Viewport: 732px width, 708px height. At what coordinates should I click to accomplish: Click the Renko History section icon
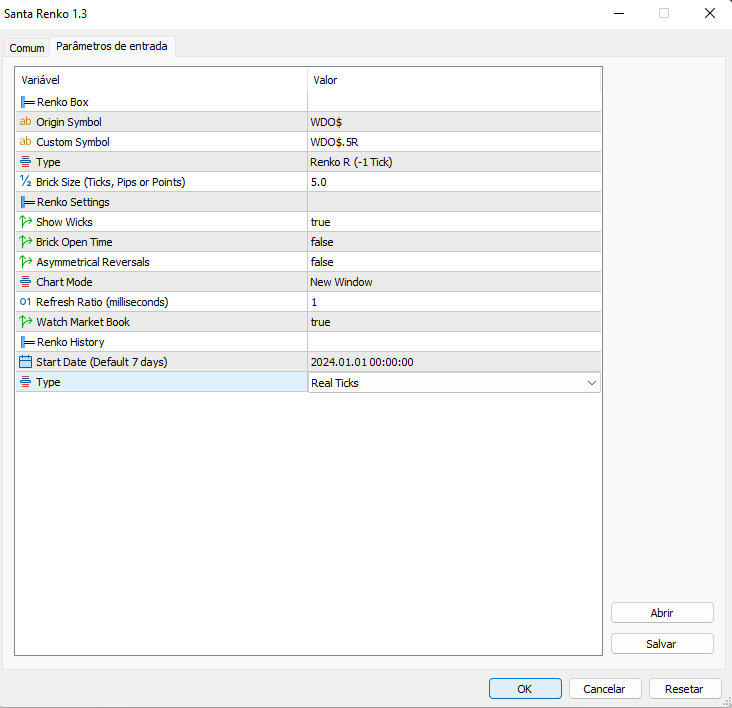pyautogui.click(x=28, y=342)
